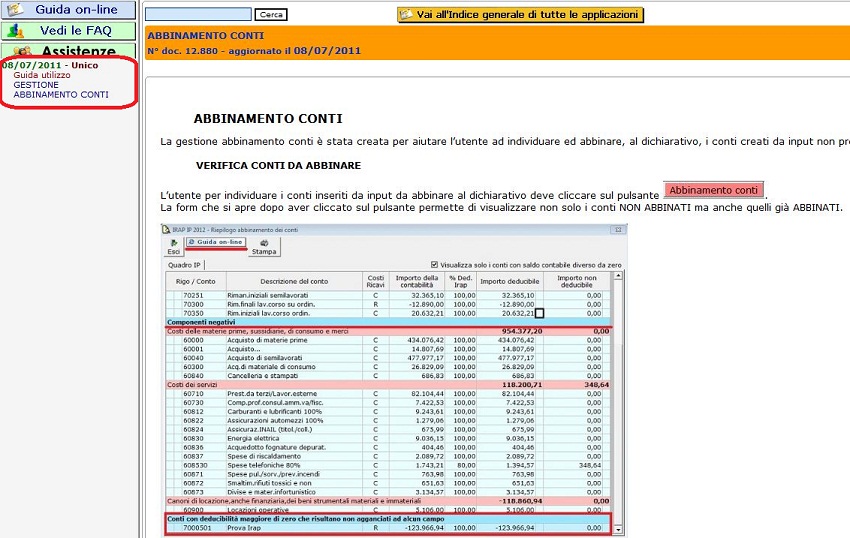Click the Importo non deducibile column header

click(577, 281)
